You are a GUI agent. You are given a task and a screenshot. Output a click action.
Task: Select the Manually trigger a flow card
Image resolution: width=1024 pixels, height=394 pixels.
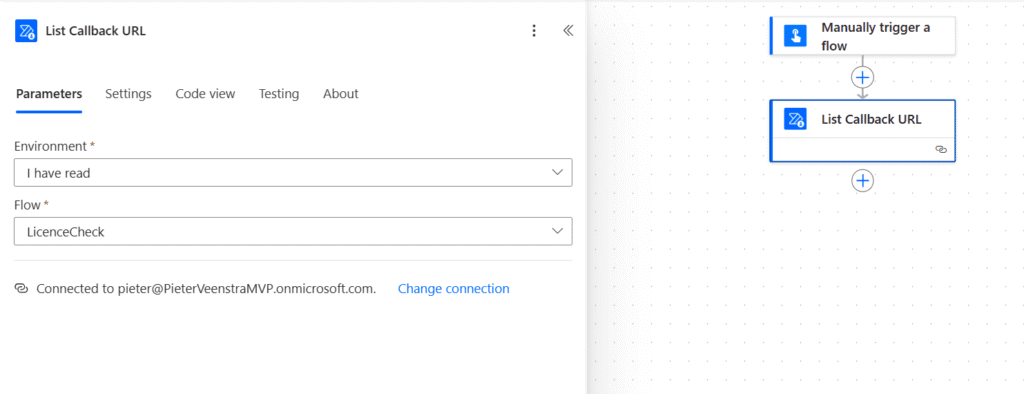click(863, 36)
